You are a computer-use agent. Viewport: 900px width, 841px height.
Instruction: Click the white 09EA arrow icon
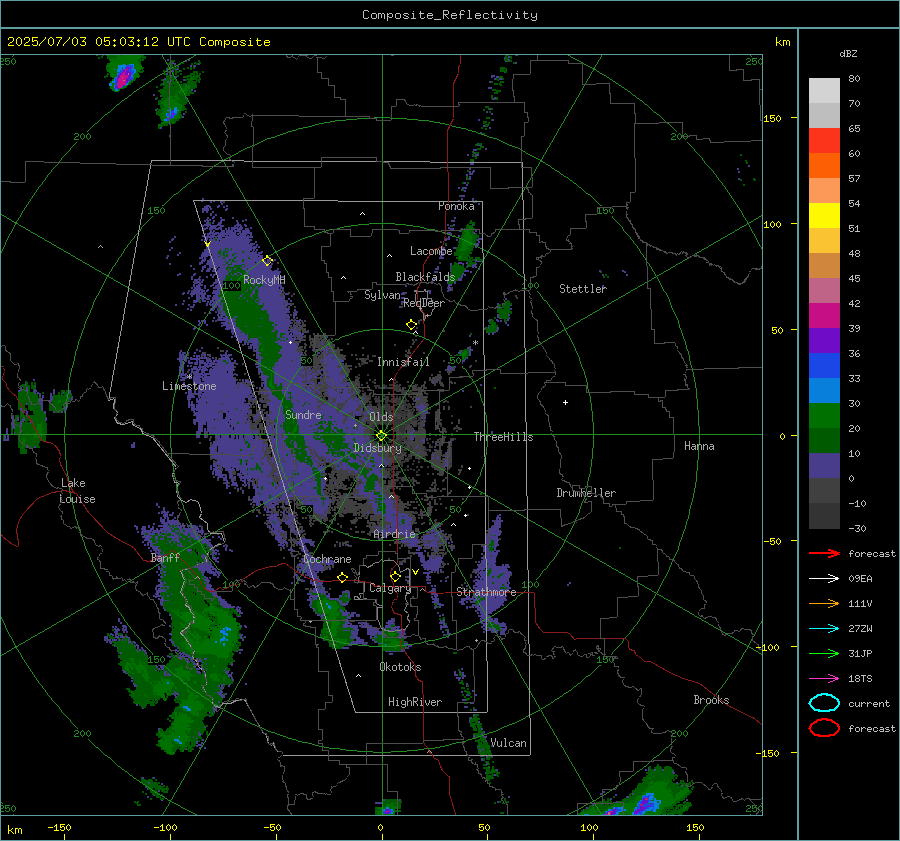[824, 578]
